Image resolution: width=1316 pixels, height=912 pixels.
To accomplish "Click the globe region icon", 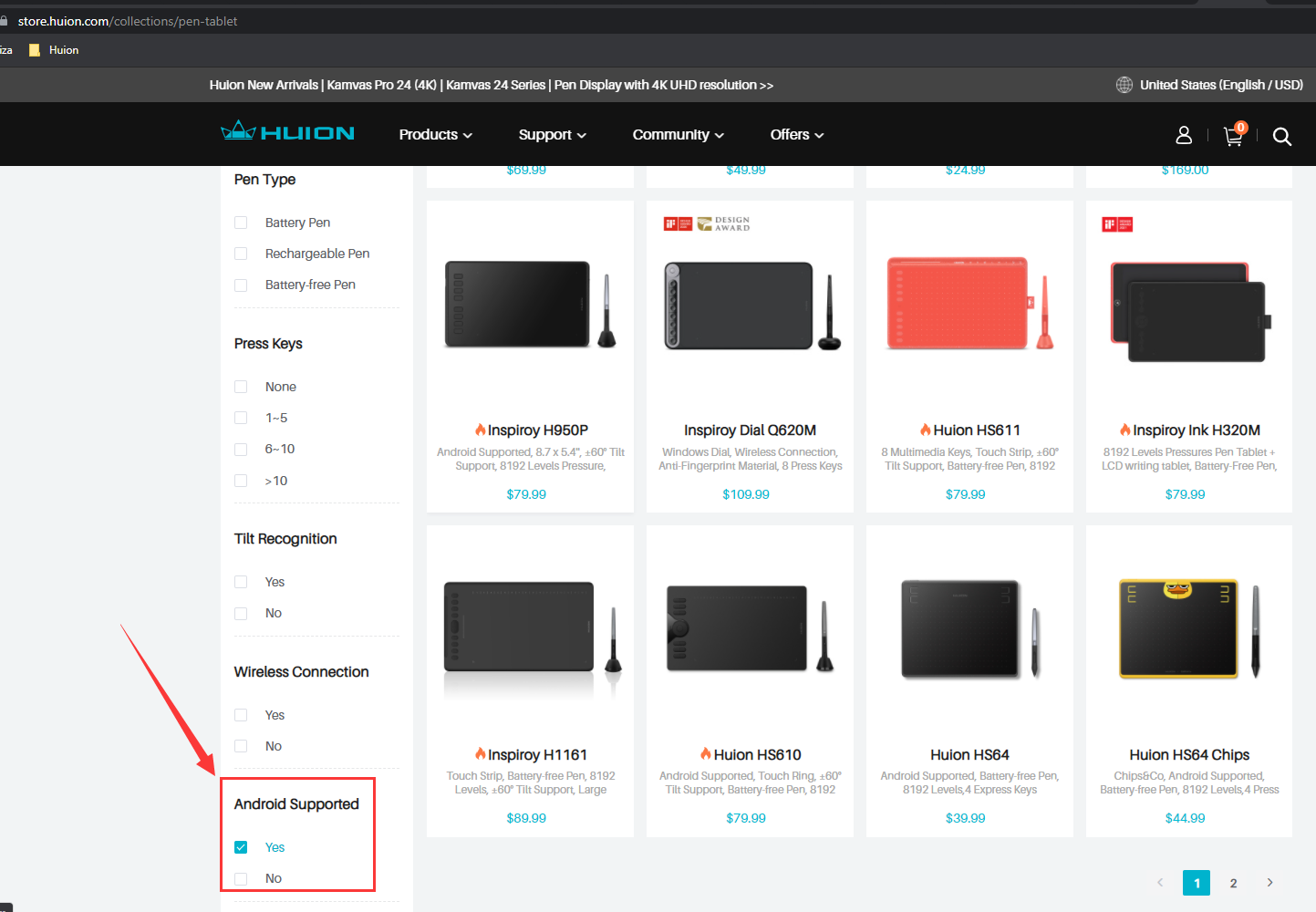I will click(1124, 85).
